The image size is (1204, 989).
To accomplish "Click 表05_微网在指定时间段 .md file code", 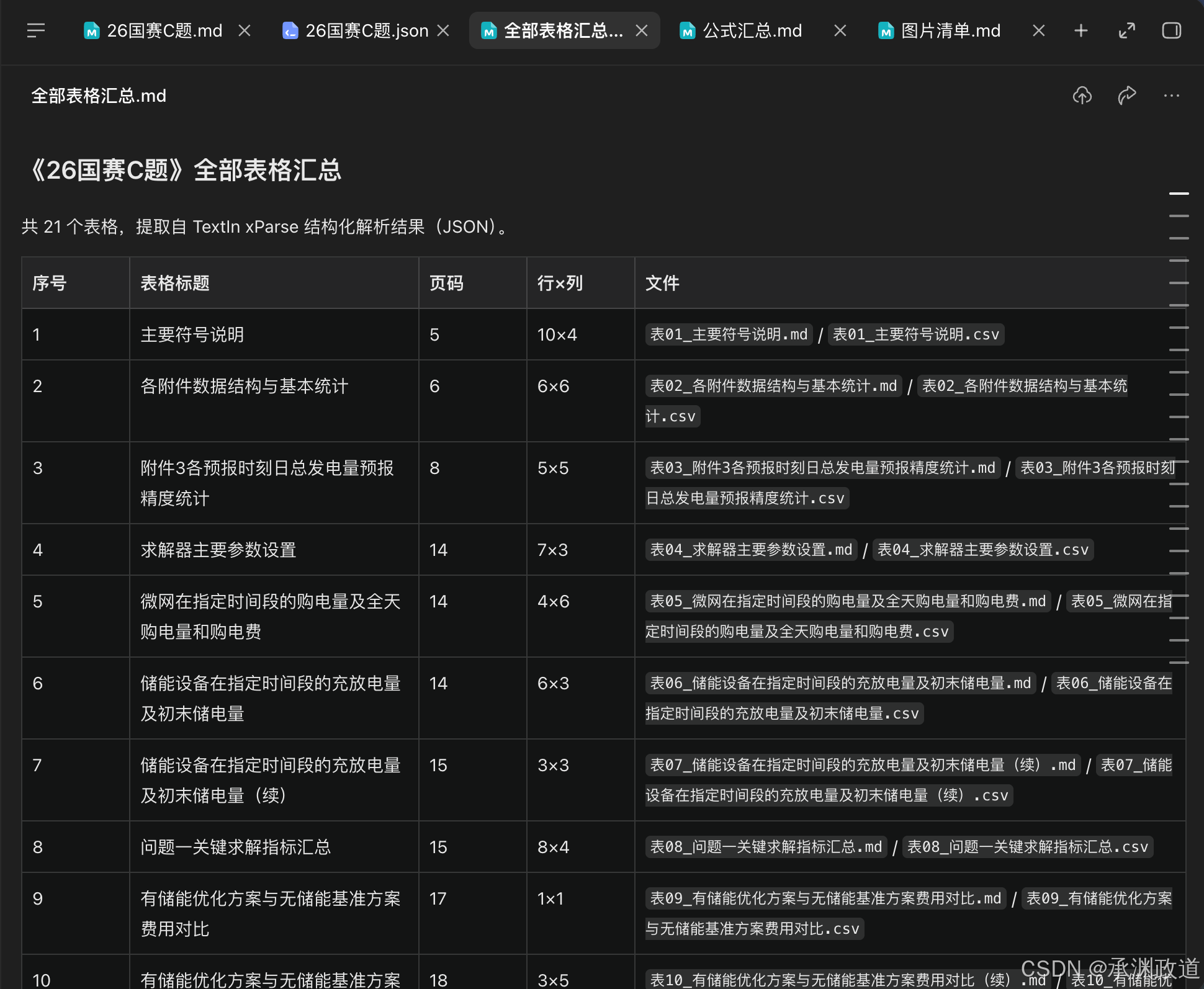I will pyautogui.click(x=848, y=601).
